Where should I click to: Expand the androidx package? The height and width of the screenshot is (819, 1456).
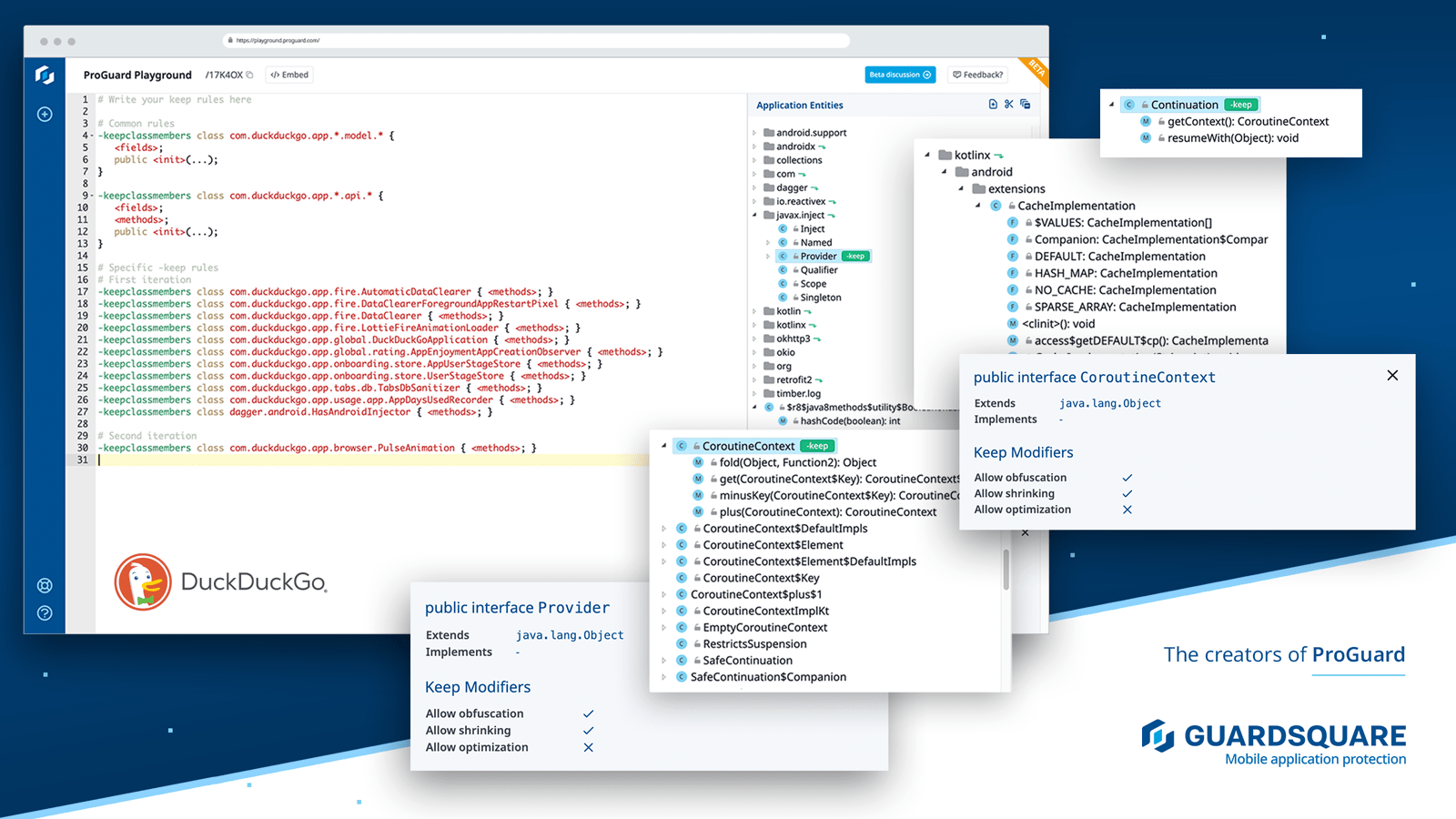[x=754, y=147]
